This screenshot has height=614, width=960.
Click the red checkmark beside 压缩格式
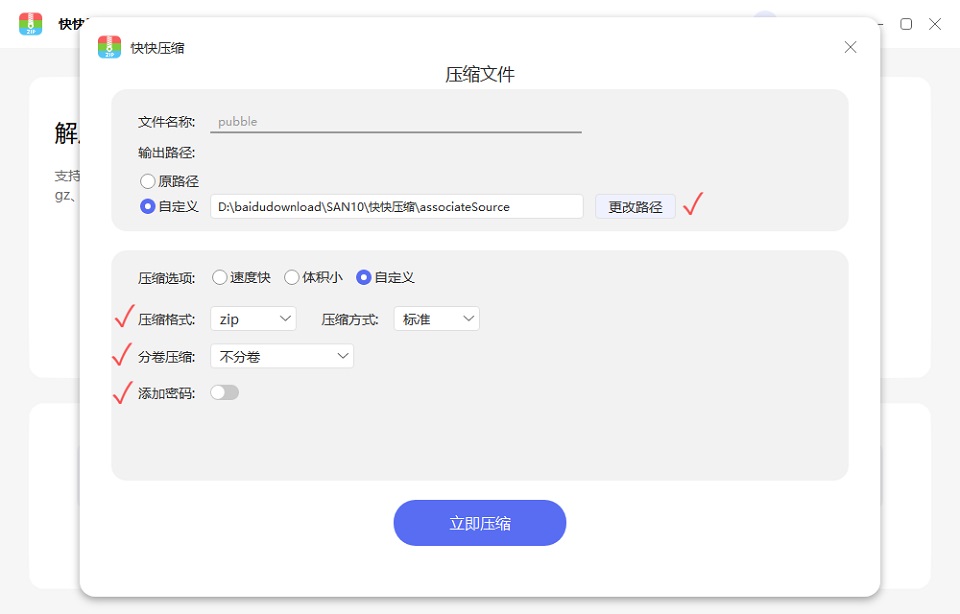click(x=123, y=317)
